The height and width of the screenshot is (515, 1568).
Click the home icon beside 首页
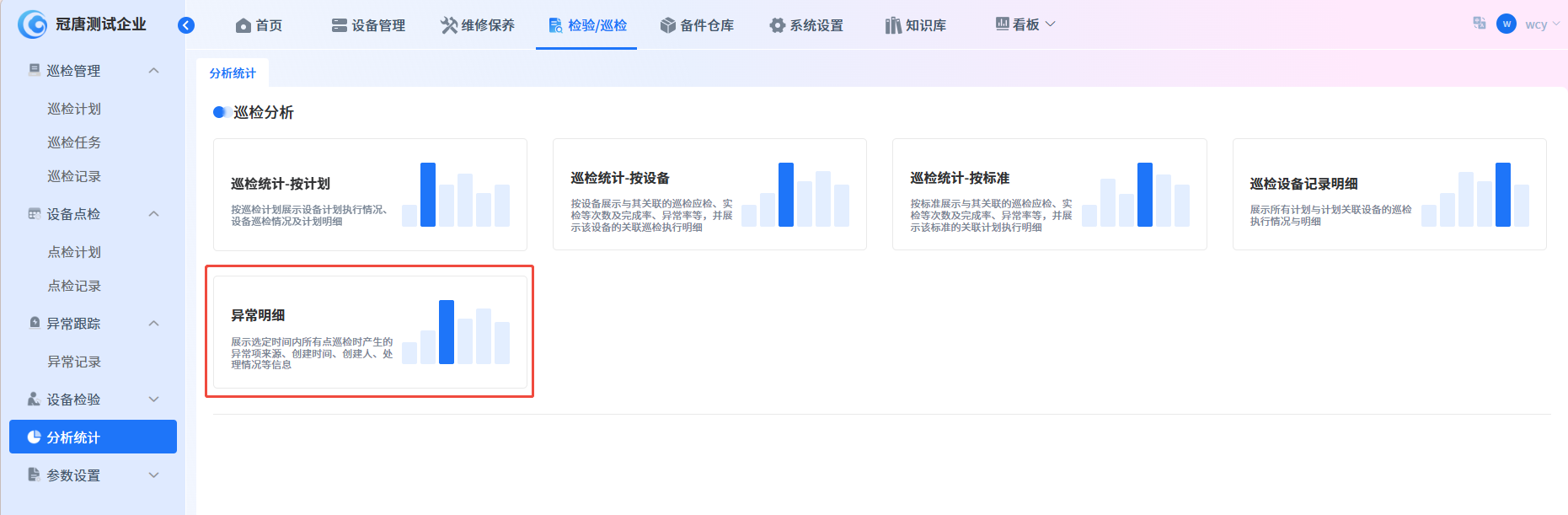(243, 25)
